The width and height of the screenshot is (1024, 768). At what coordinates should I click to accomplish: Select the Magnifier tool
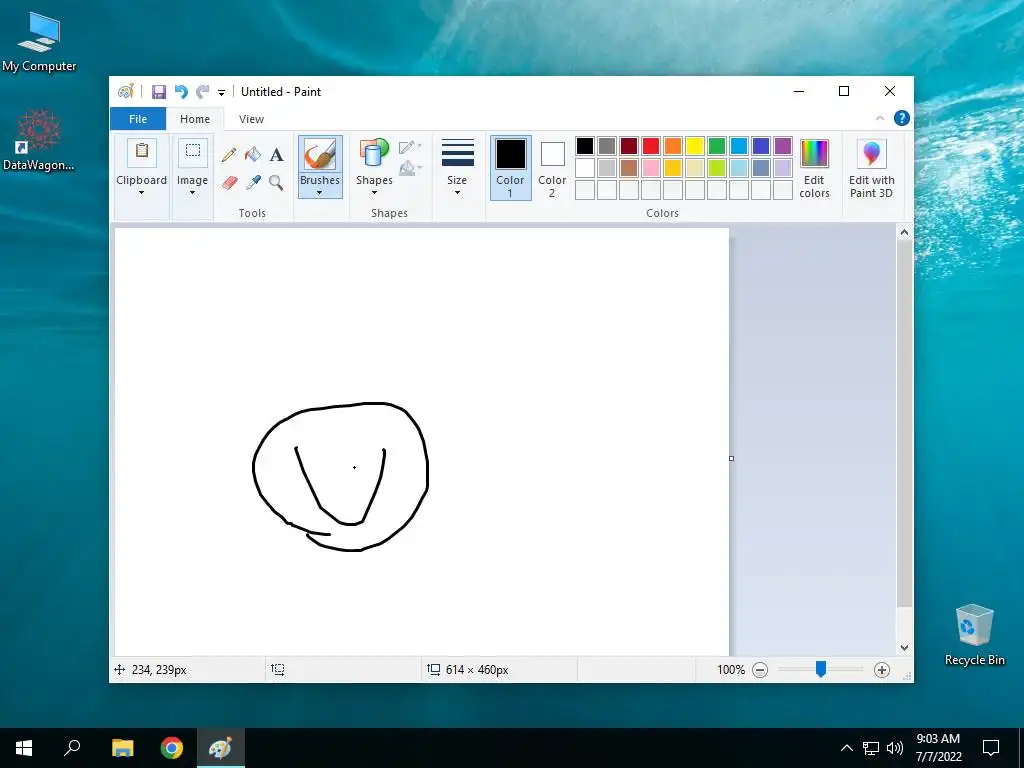click(x=276, y=182)
